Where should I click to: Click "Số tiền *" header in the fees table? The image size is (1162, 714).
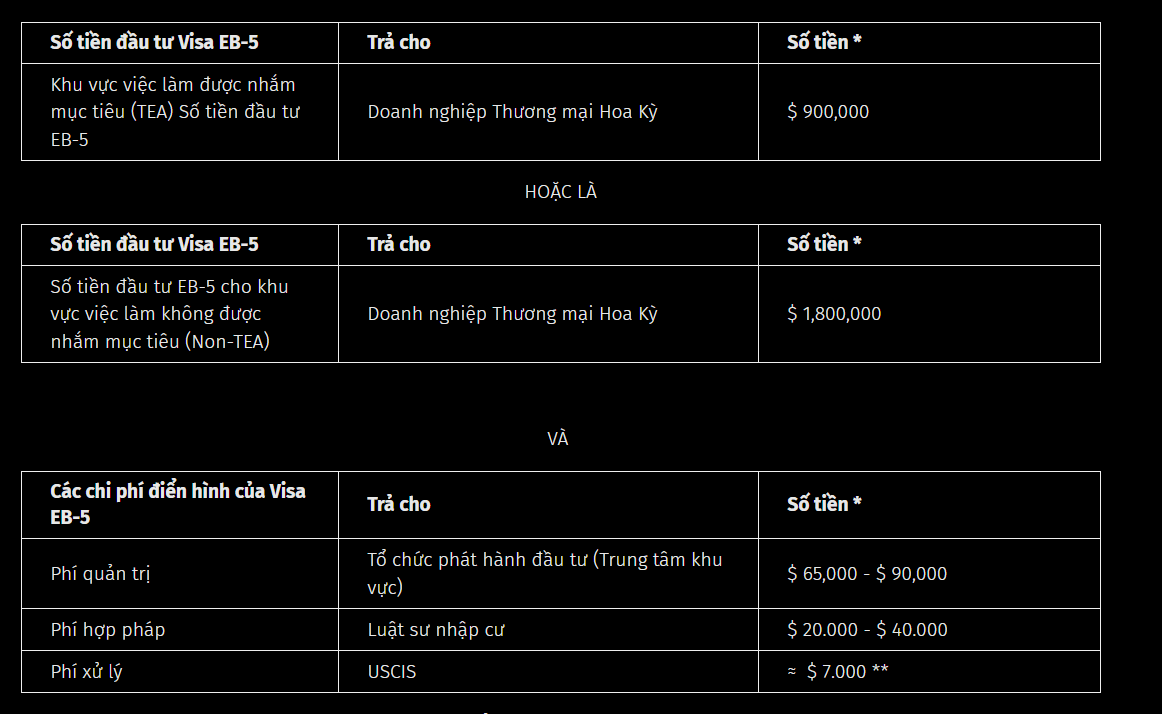(x=824, y=504)
